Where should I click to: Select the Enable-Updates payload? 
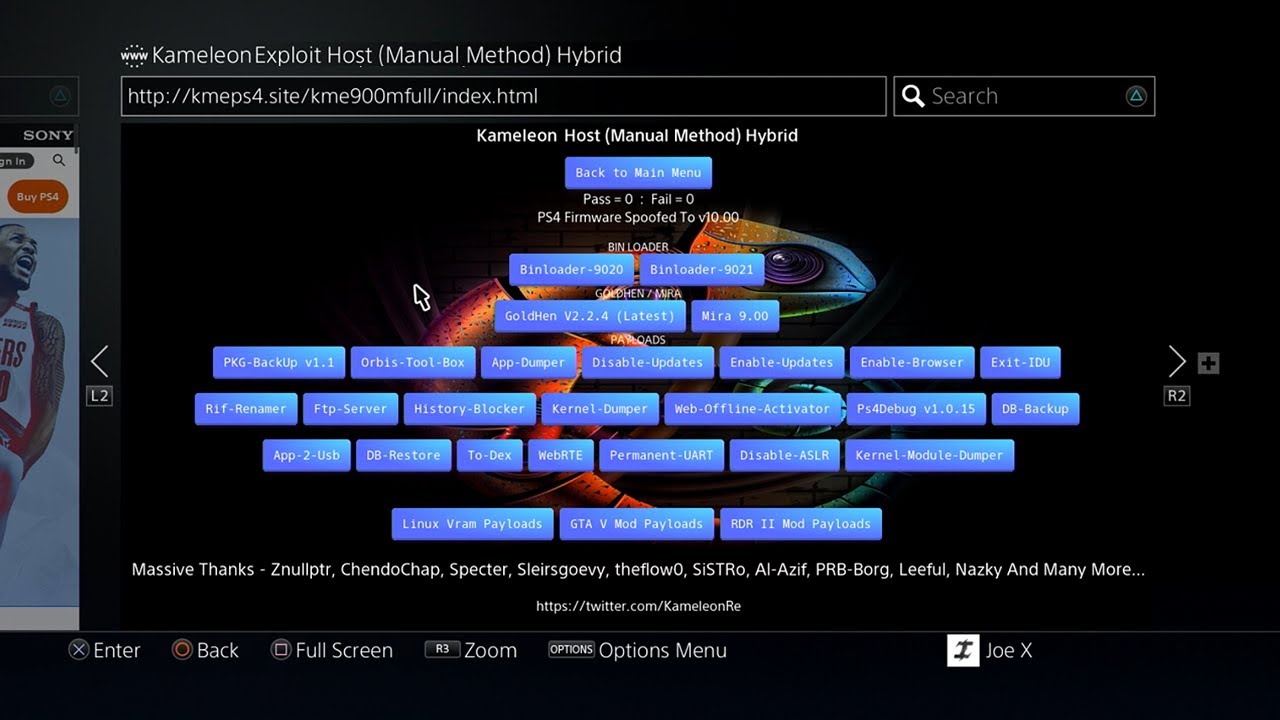click(782, 362)
